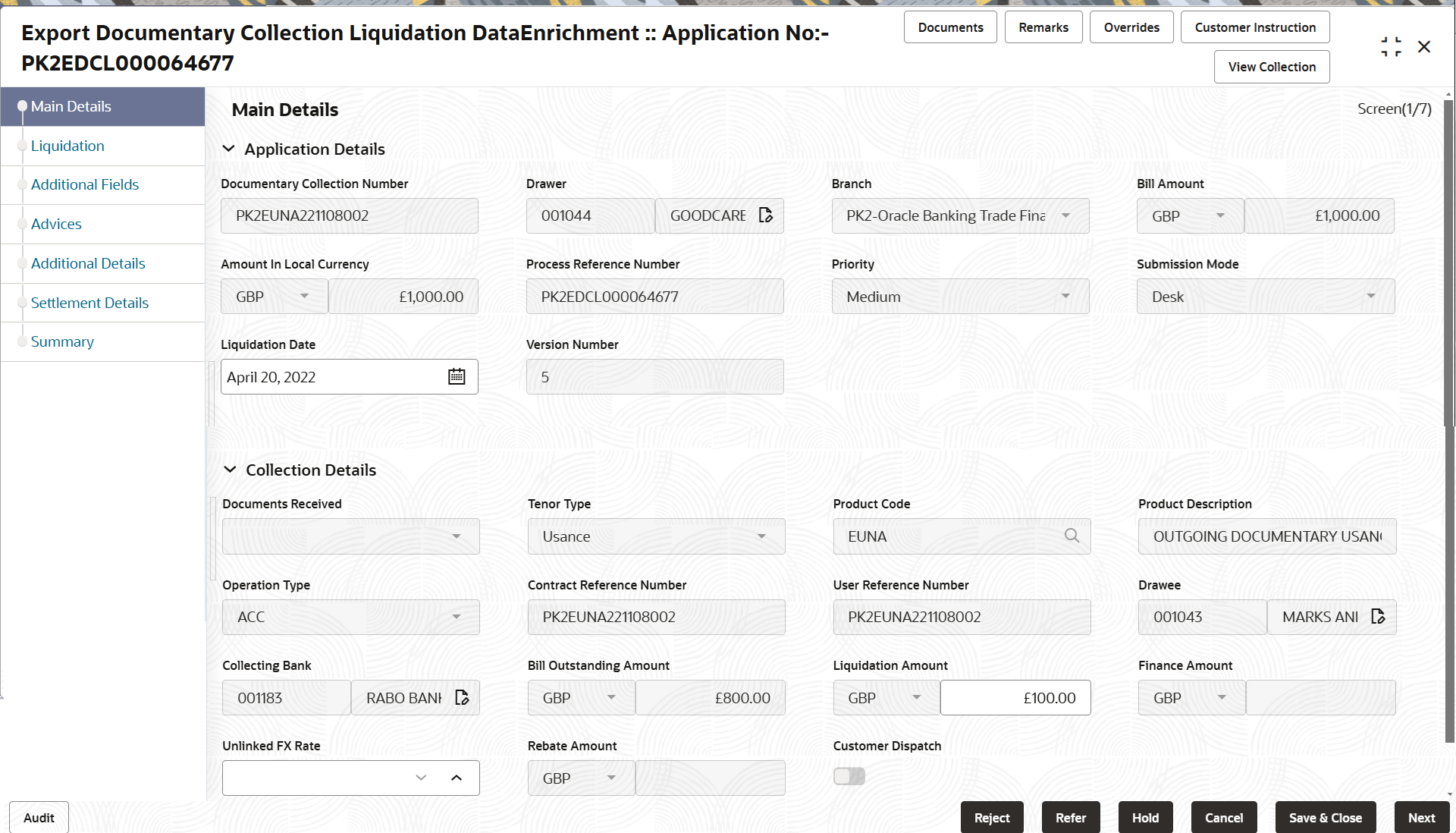Click the collapse screen arrows icon

pos(1391,47)
